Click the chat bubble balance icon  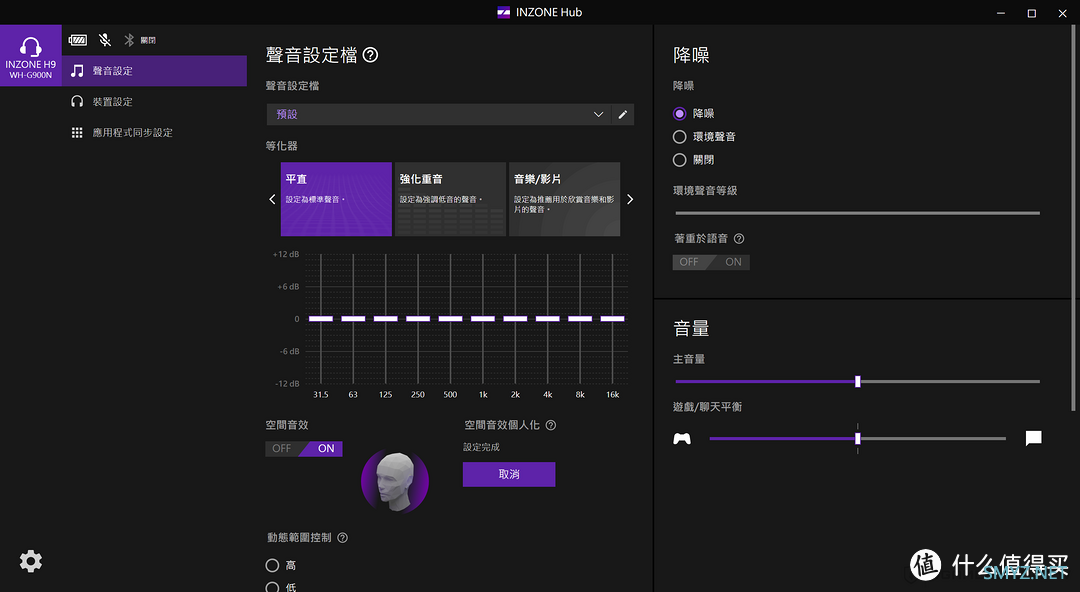(1033, 438)
